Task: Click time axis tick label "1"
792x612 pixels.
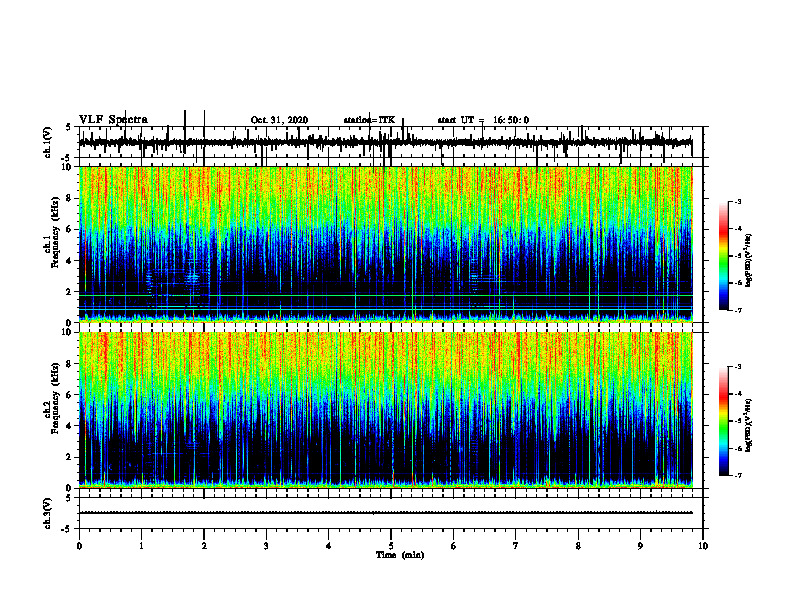Action: pyautogui.click(x=141, y=546)
